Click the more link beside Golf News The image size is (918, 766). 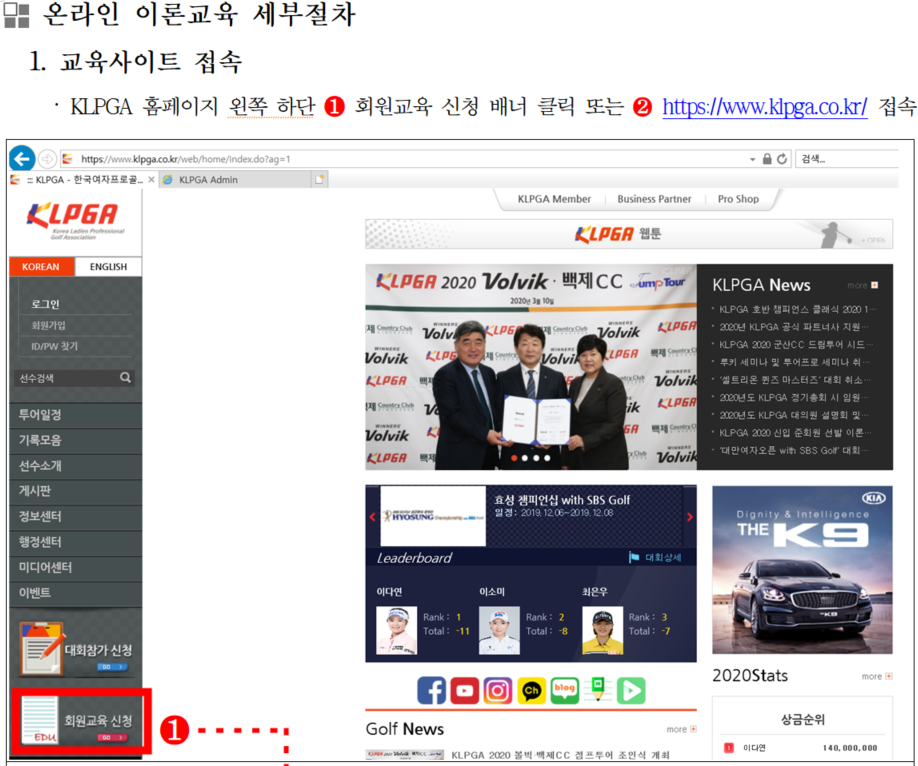point(681,729)
